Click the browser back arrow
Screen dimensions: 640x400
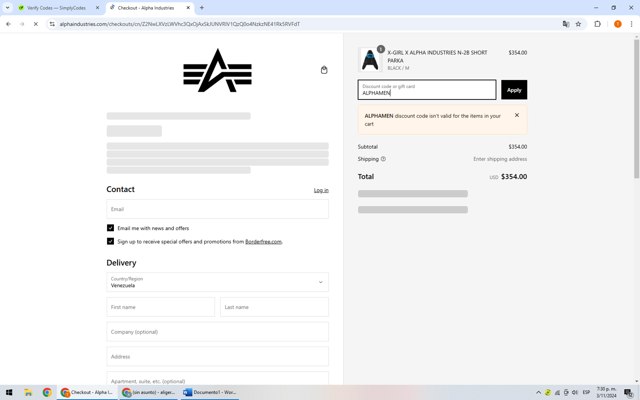click(8, 24)
